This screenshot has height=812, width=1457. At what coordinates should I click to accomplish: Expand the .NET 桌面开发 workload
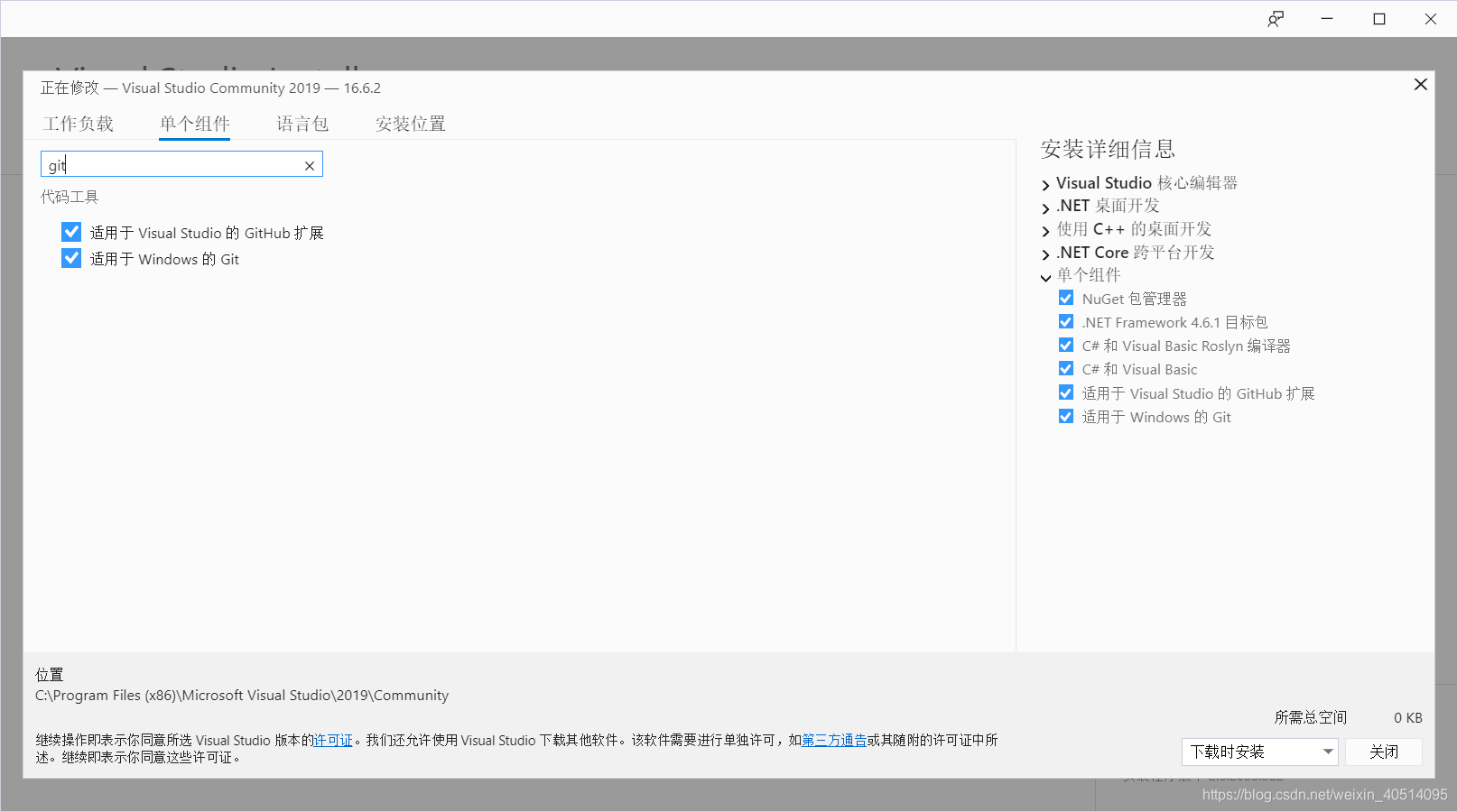pyautogui.click(x=1044, y=207)
